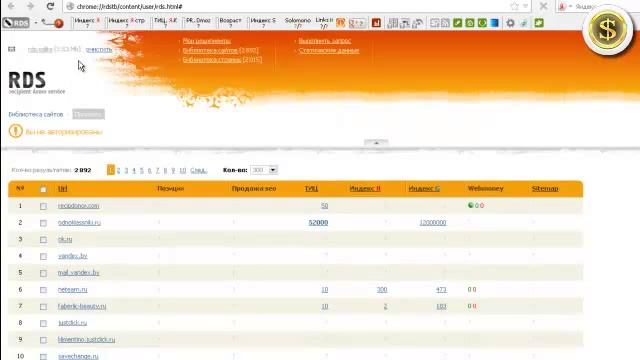Image resolution: width=640 pixels, height=360 pixels.
Task: Tick checkbox for row 3 ok.ru
Action: pyautogui.click(x=43, y=240)
